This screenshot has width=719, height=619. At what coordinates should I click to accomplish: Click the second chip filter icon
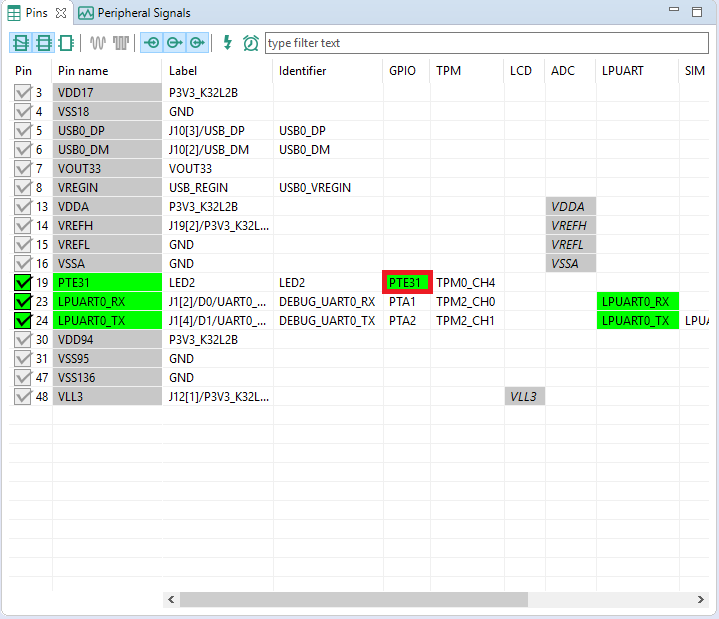43,43
